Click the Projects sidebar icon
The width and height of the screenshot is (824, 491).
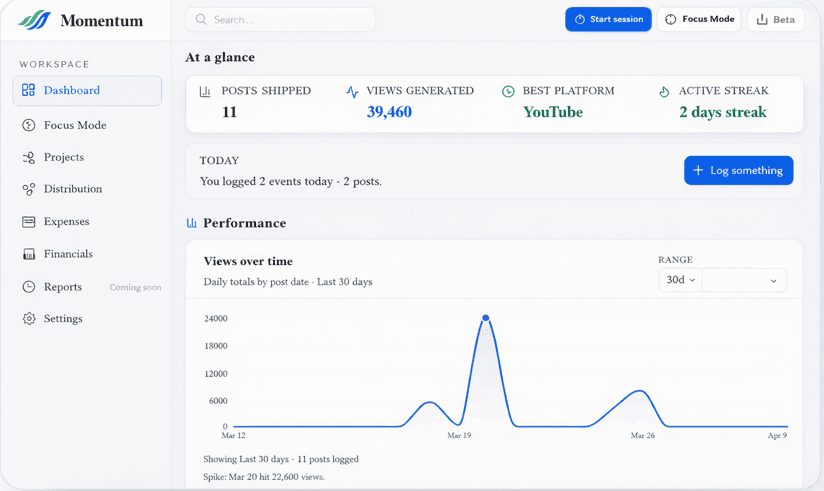pos(29,157)
